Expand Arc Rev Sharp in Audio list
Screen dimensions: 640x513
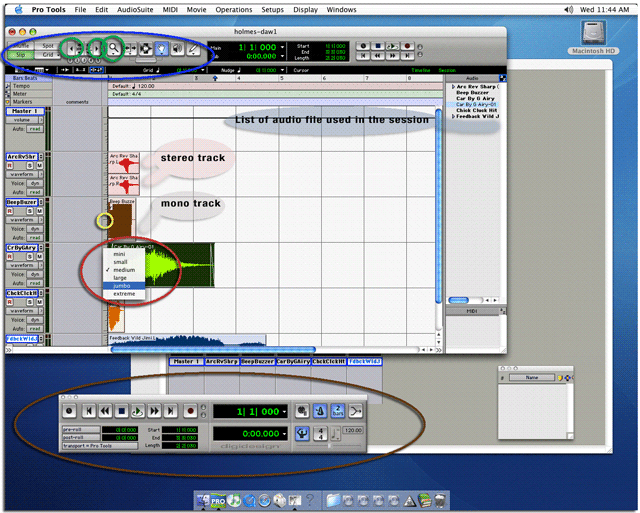click(453, 87)
